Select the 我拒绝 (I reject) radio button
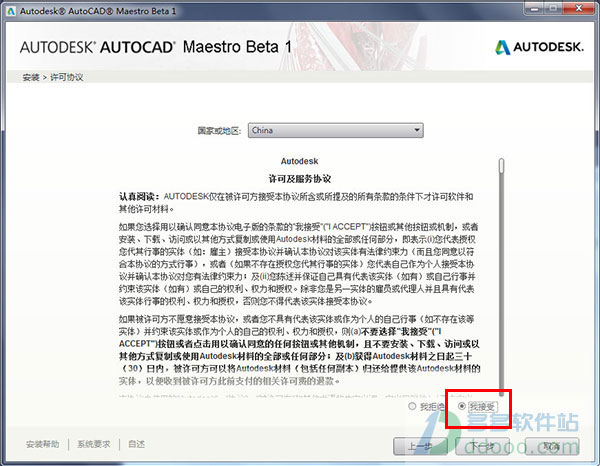Image resolution: width=600 pixels, height=466 pixels. coord(412,406)
